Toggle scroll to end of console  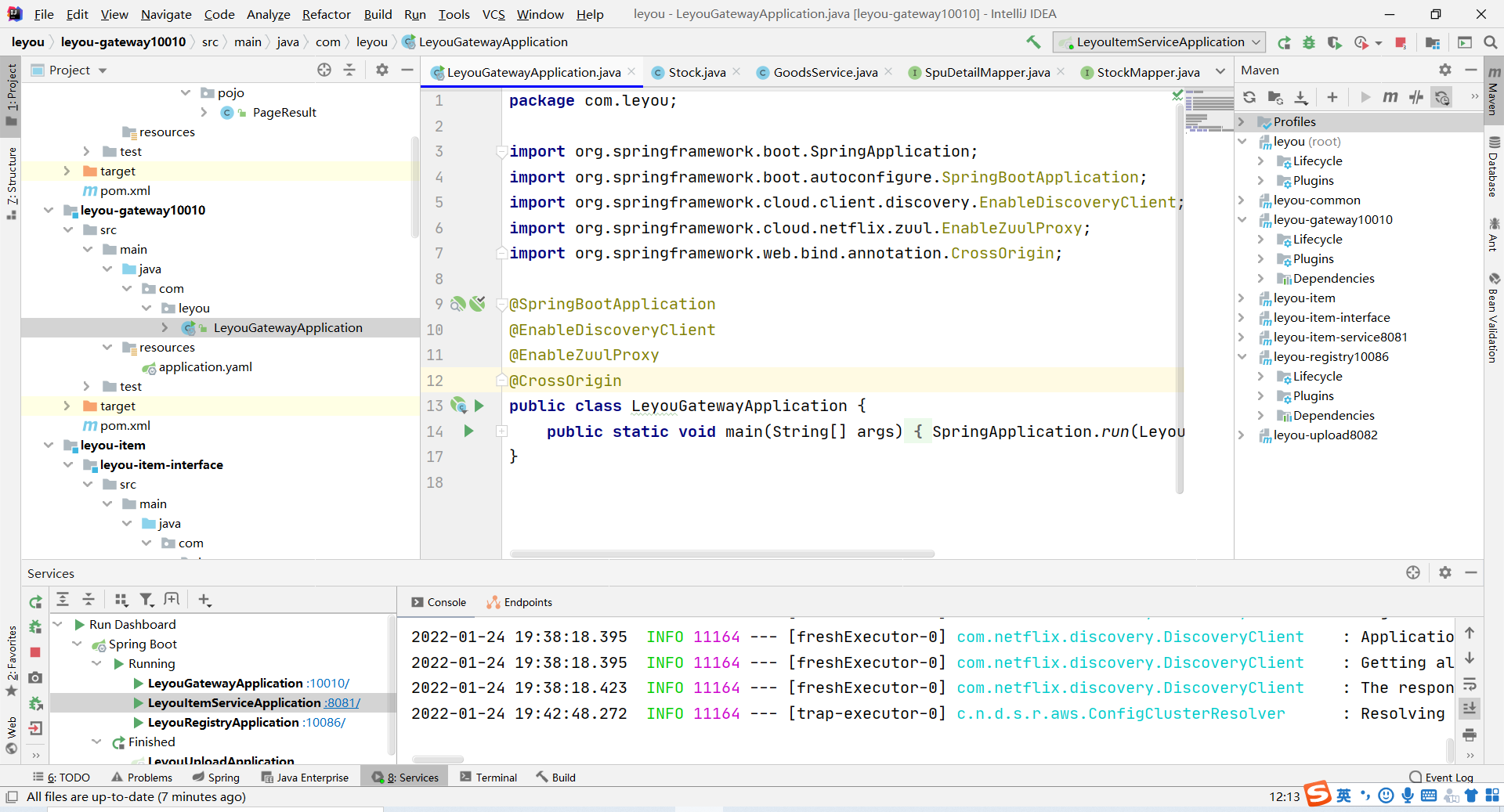pyautogui.click(x=1470, y=709)
